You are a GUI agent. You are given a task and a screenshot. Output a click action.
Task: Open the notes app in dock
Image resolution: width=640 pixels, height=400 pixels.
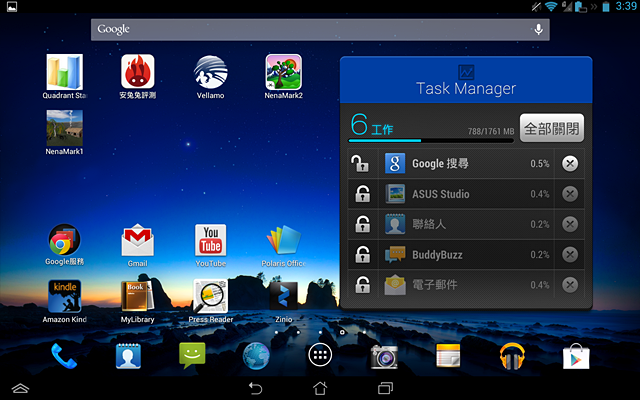[448, 356]
